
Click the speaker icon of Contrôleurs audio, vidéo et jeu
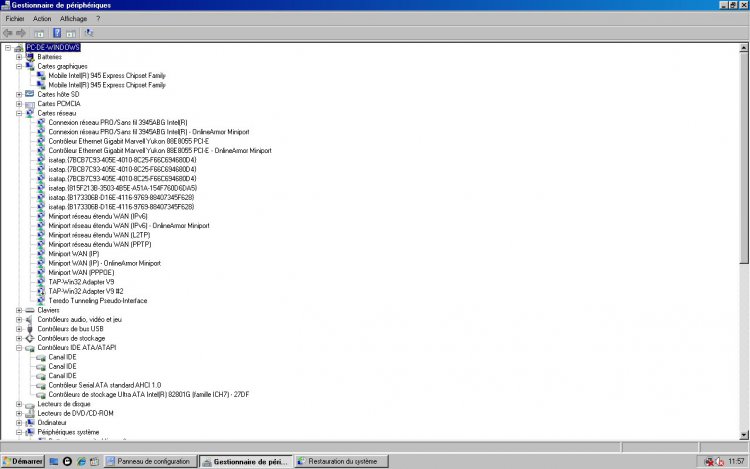pyautogui.click(x=30, y=319)
